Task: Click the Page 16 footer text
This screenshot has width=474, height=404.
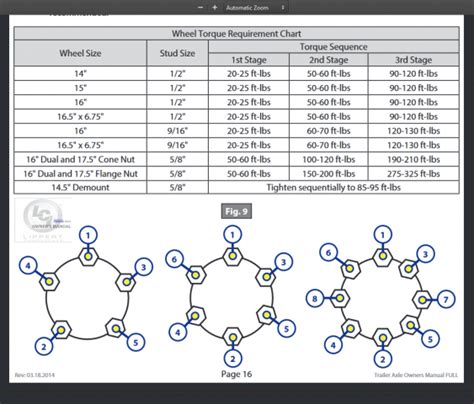Action: [236, 374]
